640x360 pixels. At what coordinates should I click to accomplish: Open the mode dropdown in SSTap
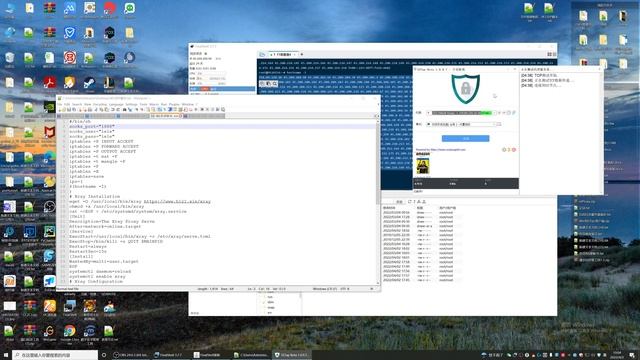pyautogui.click(x=462, y=124)
